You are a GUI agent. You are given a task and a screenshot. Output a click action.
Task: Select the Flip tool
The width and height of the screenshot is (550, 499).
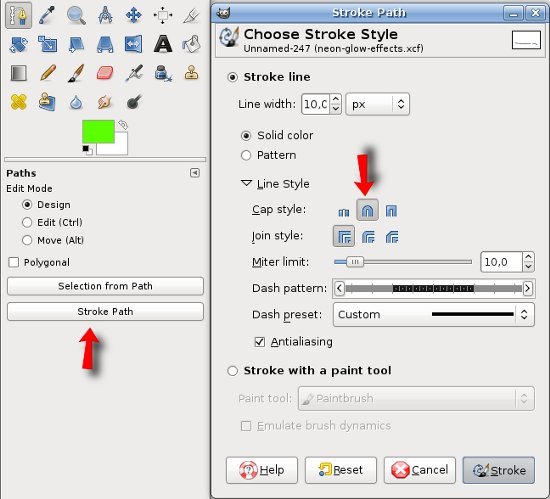134,44
